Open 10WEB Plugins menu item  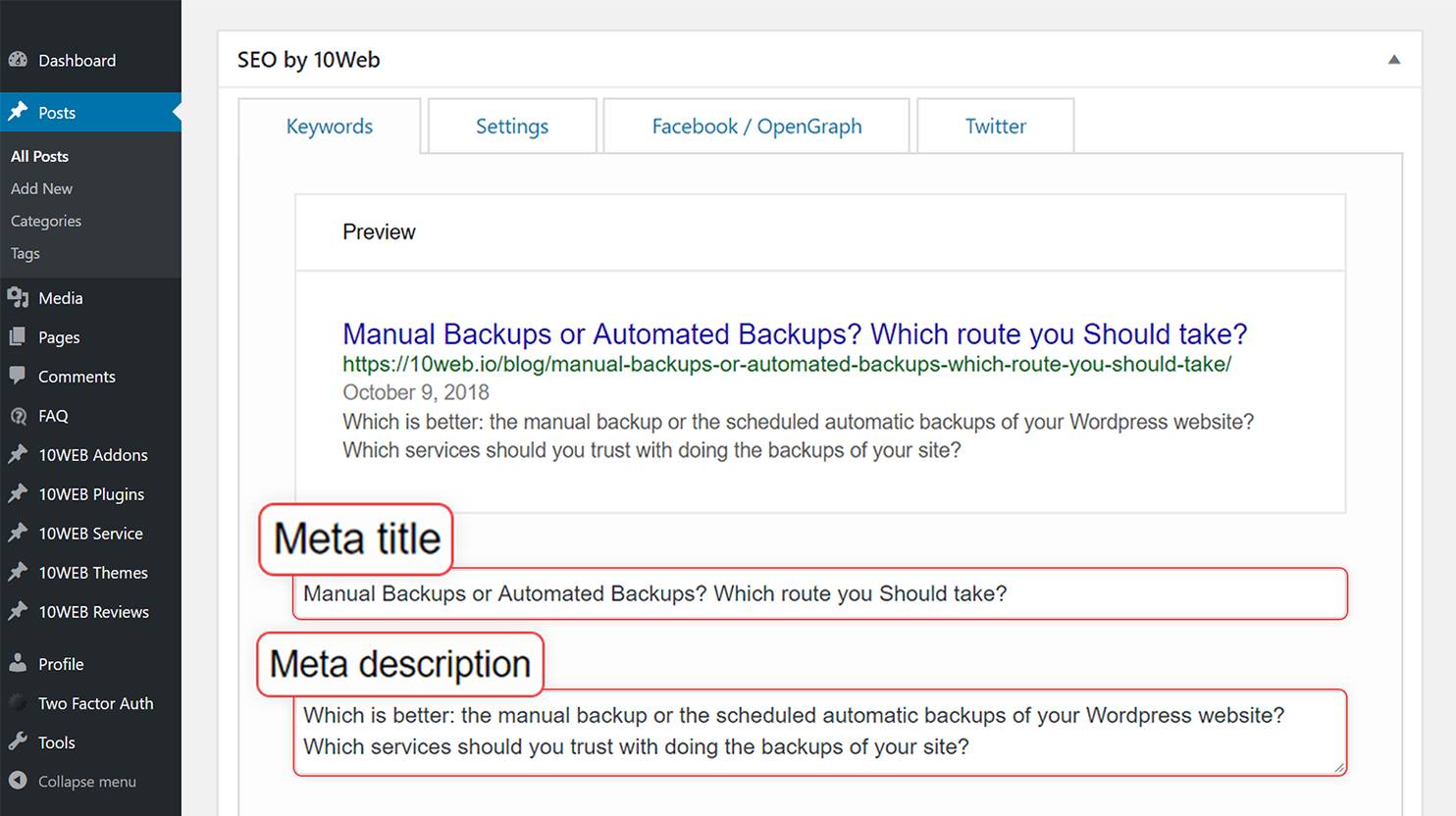pyautogui.click(x=90, y=493)
